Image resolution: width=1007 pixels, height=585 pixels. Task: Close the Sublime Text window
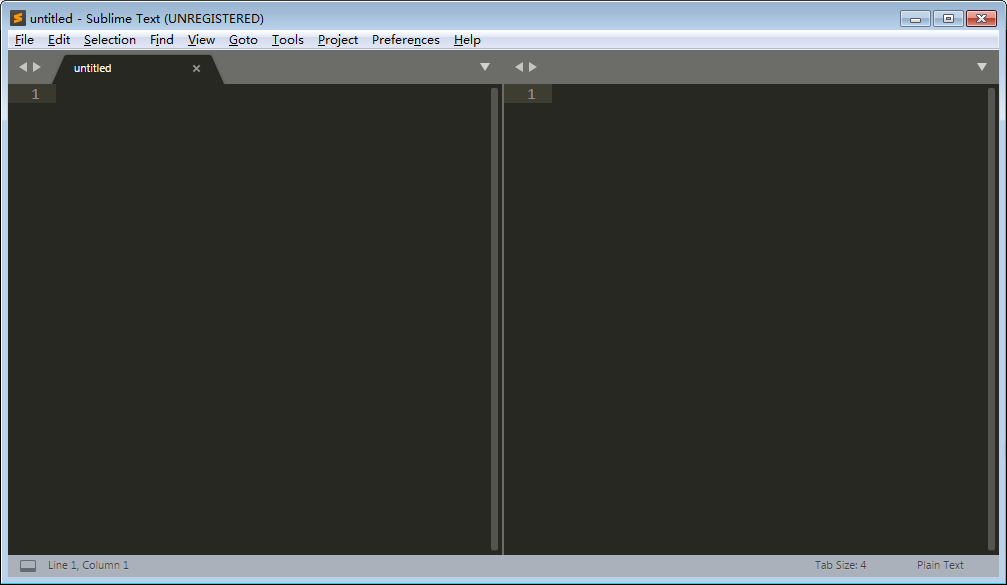(981, 19)
